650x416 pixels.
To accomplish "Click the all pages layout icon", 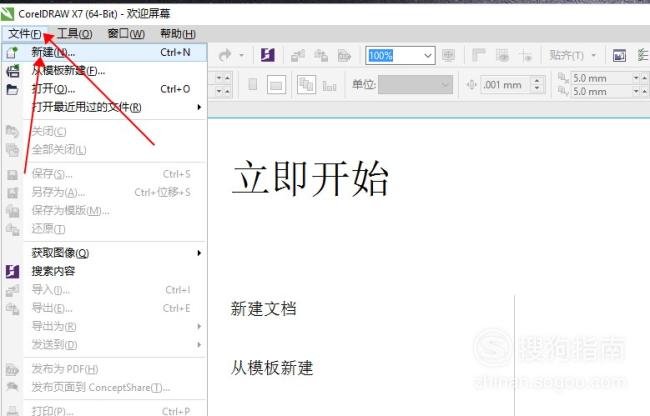I will tap(306, 85).
